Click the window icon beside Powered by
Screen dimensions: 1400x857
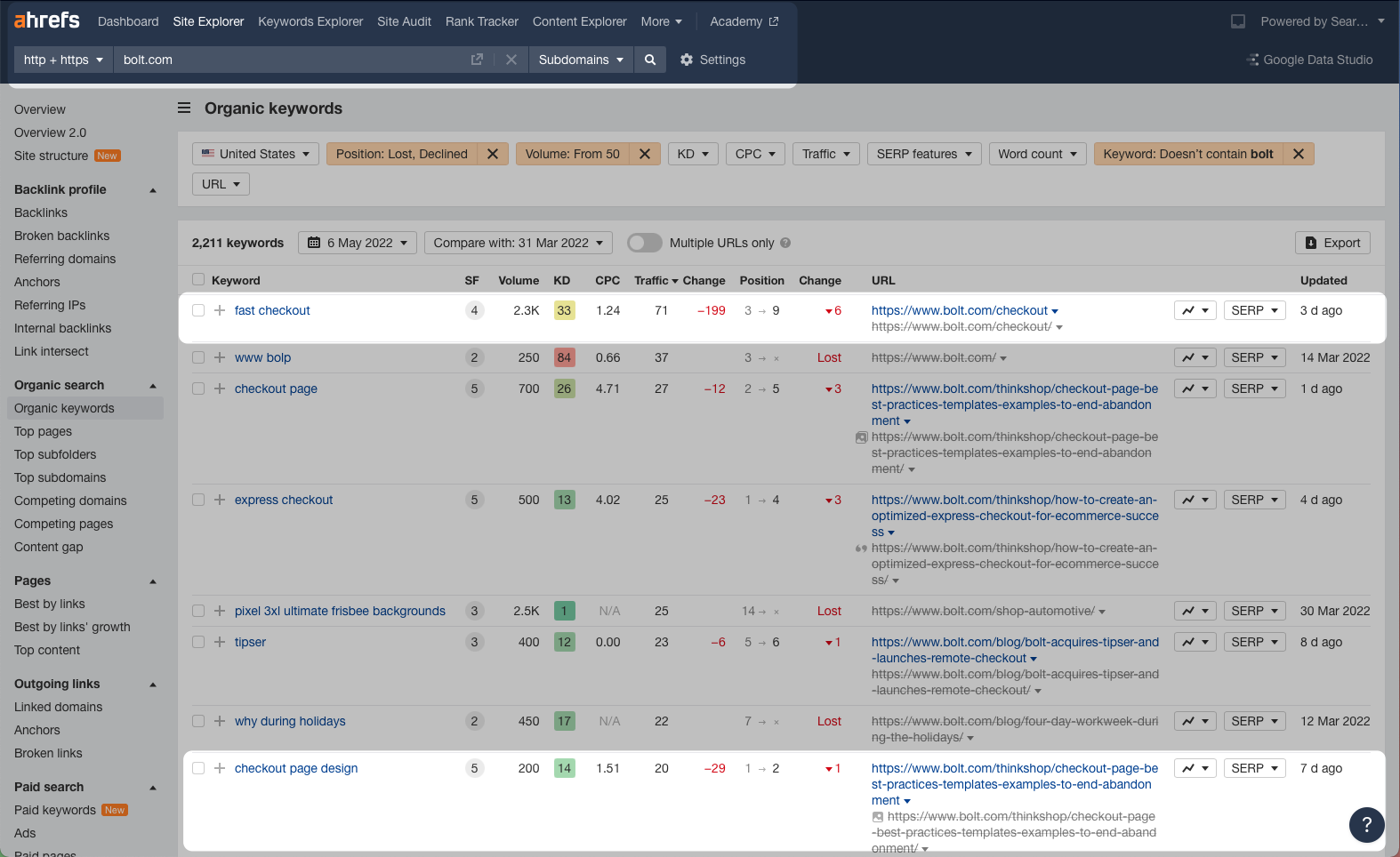[x=1238, y=21]
